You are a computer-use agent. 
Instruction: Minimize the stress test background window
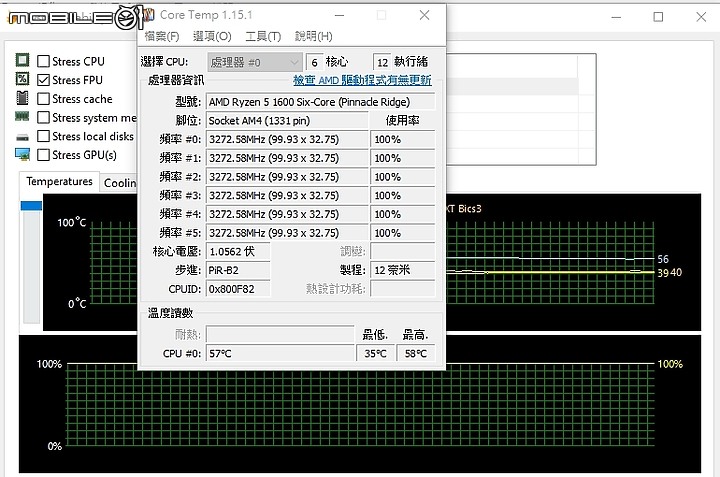616,17
